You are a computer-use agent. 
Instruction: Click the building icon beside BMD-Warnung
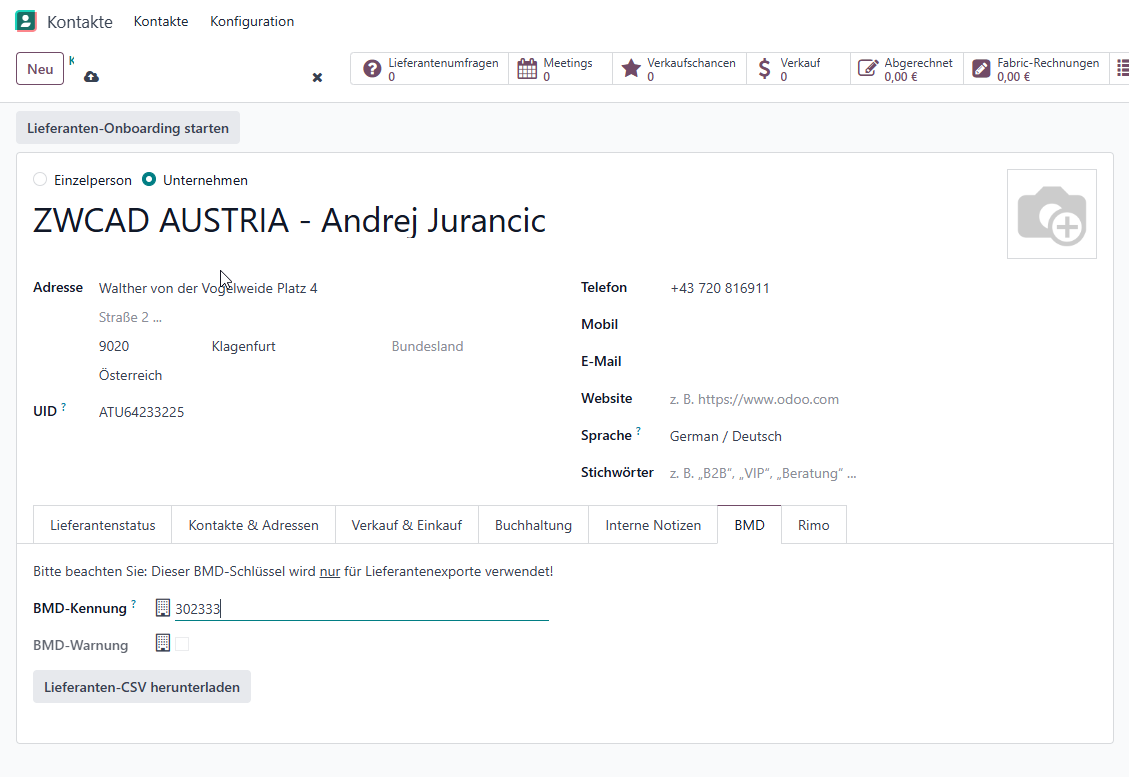(x=163, y=642)
